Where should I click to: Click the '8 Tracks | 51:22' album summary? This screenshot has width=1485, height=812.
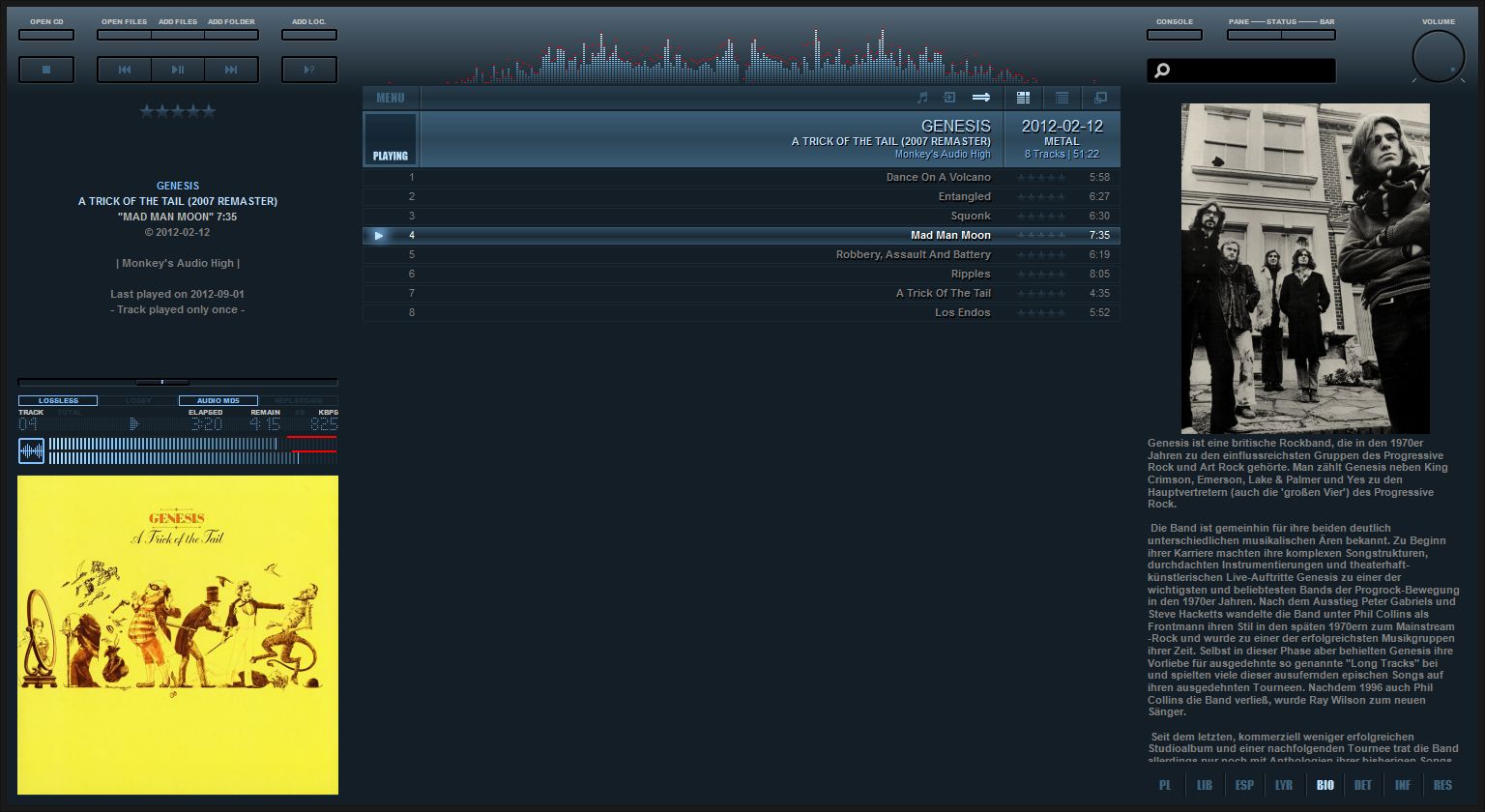pos(1062,155)
